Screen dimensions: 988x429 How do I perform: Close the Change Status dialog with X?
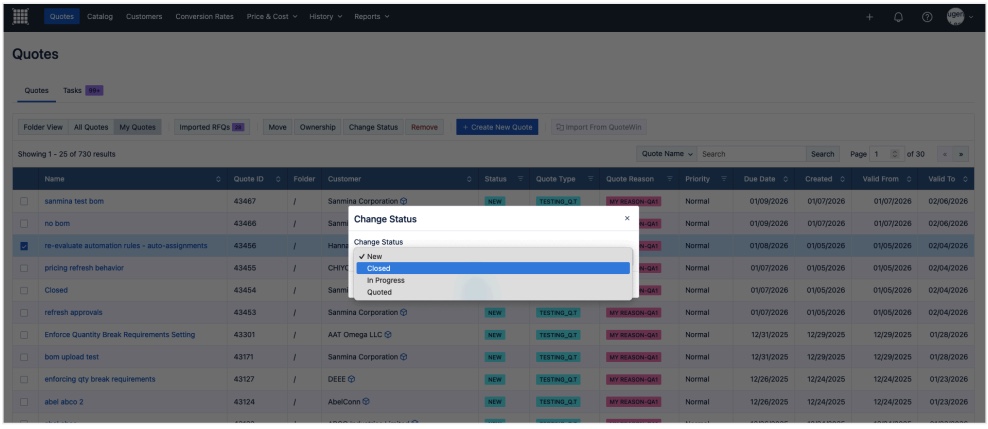(627, 218)
